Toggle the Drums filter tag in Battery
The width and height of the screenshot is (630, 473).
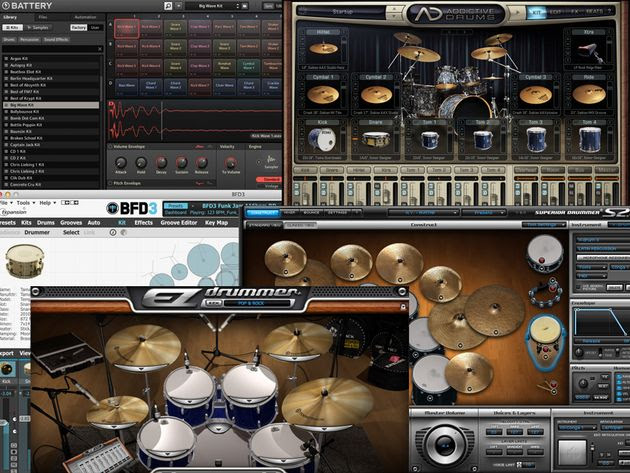point(9,39)
